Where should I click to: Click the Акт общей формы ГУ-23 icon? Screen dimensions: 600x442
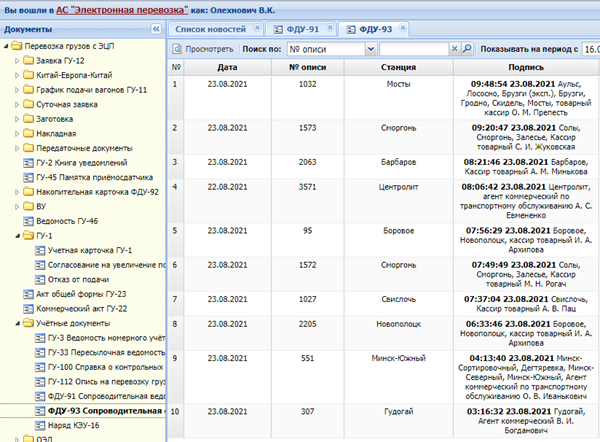pyautogui.click(x=28, y=294)
